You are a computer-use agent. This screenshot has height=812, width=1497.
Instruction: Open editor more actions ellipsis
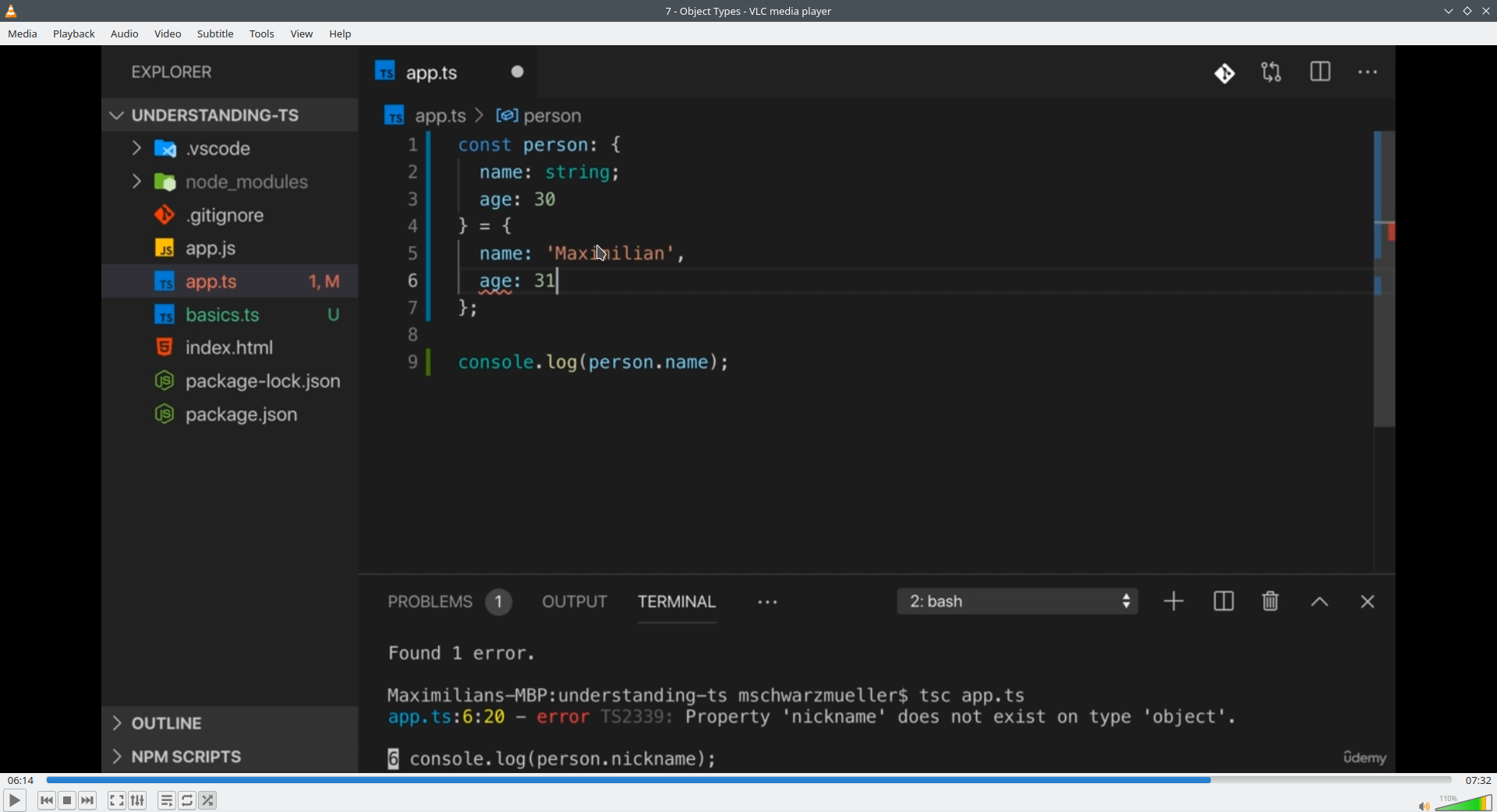pyautogui.click(x=1368, y=73)
